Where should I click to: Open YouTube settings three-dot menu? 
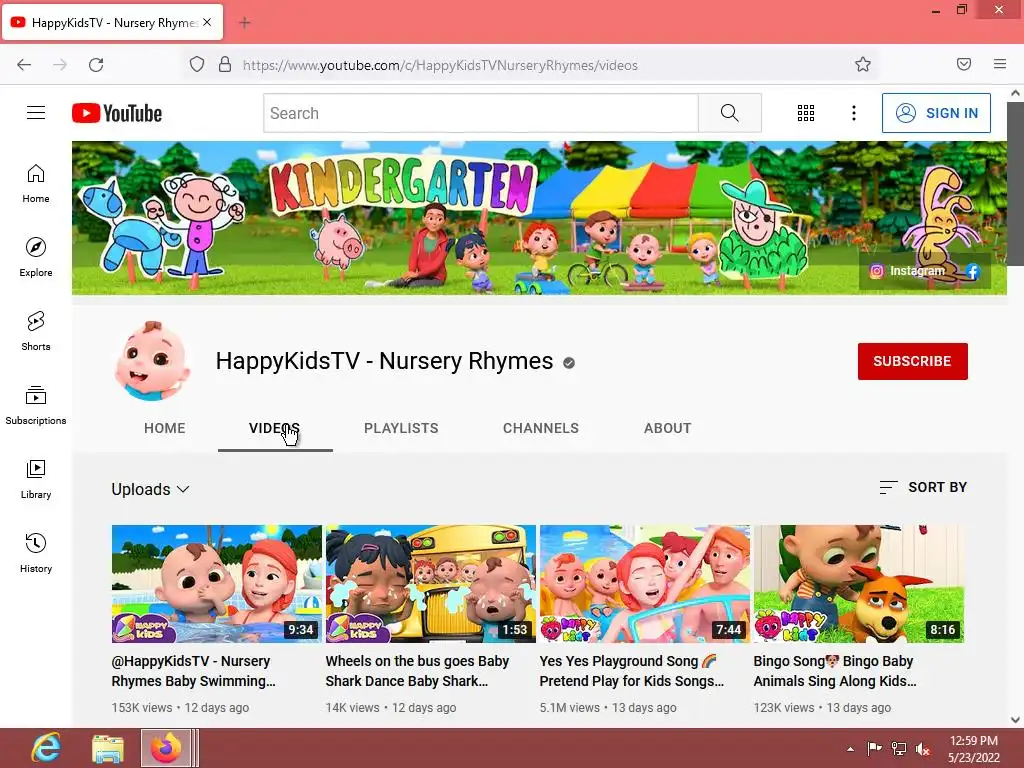coord(854,113)
